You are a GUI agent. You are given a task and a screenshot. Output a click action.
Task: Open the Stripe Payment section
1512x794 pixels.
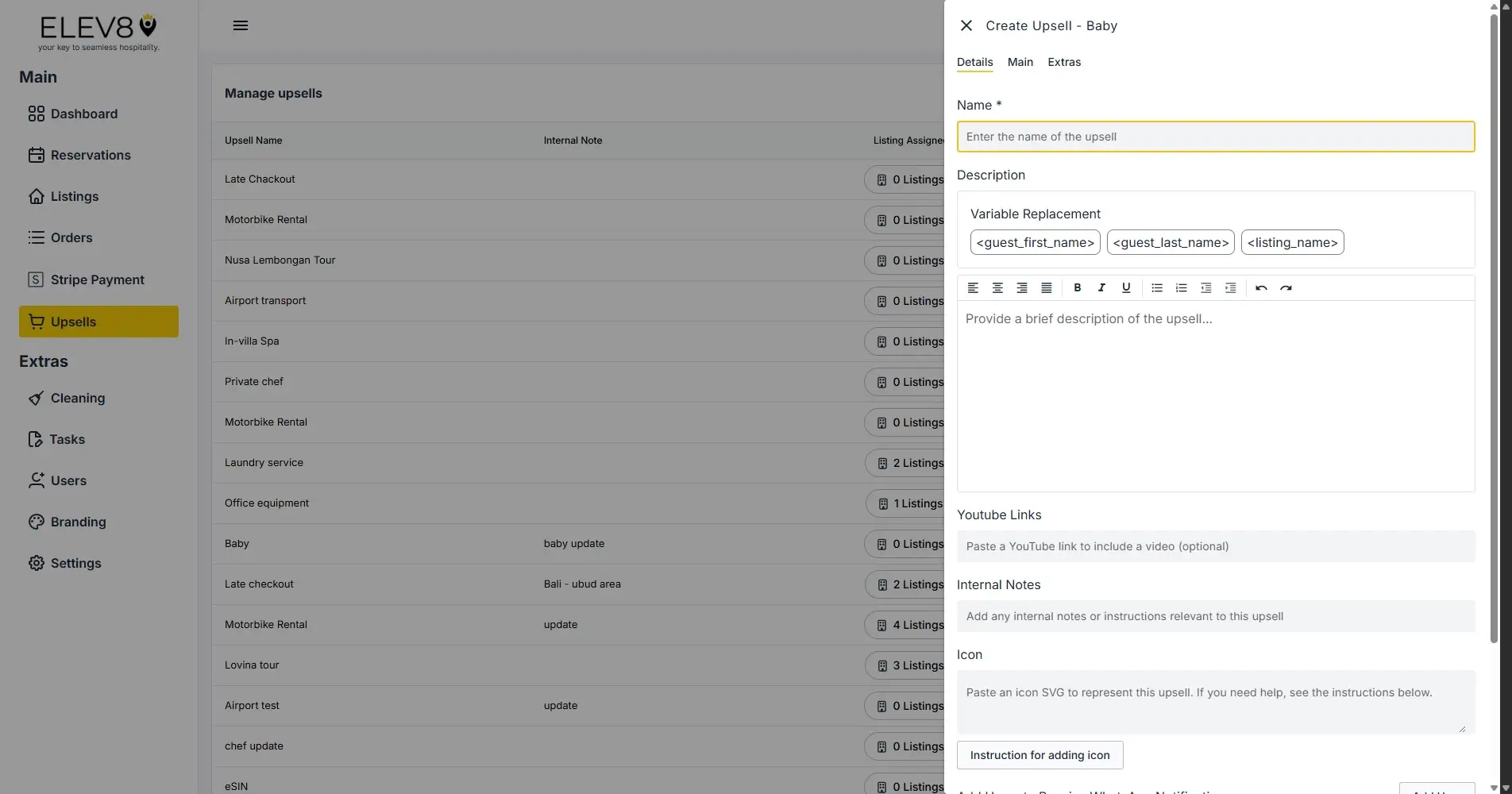click(x=97, y=279)
